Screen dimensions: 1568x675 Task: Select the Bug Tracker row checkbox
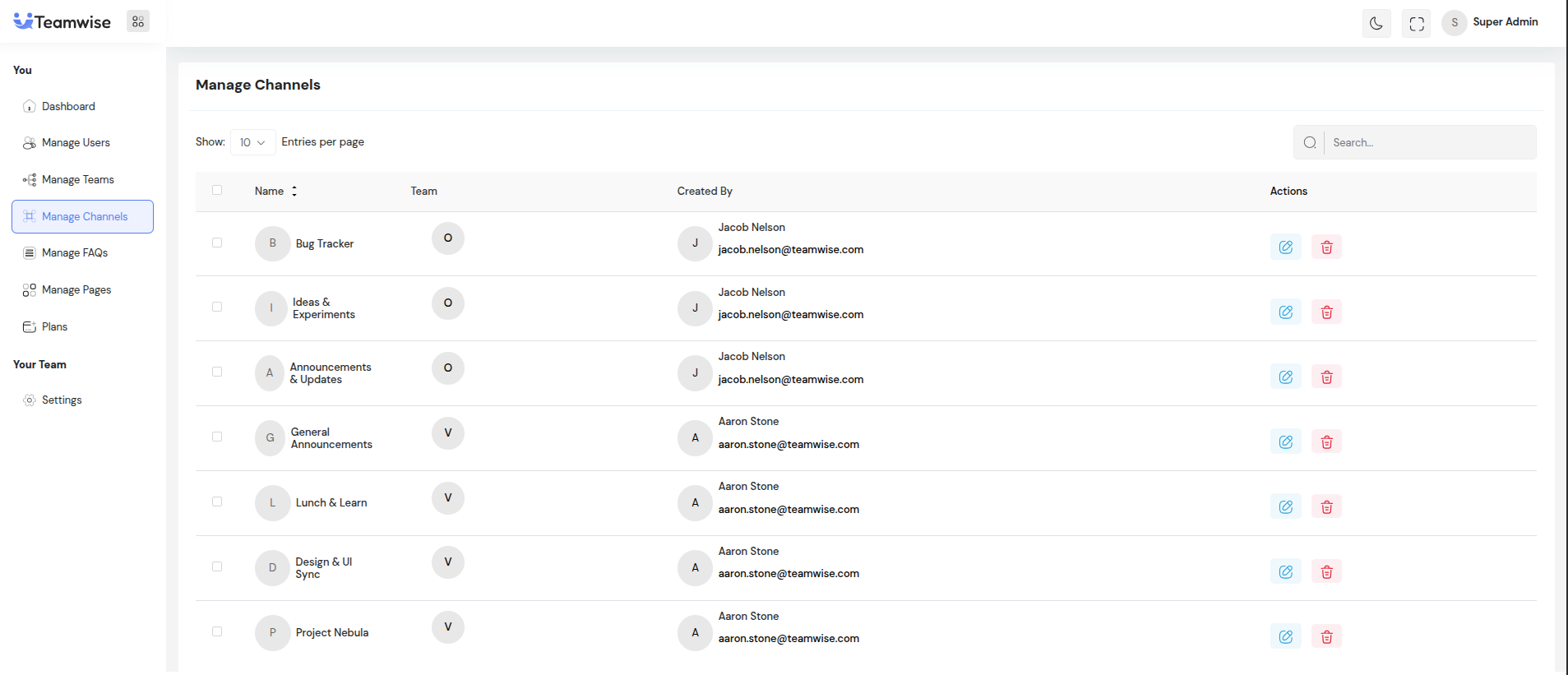[x=217, y=243]
